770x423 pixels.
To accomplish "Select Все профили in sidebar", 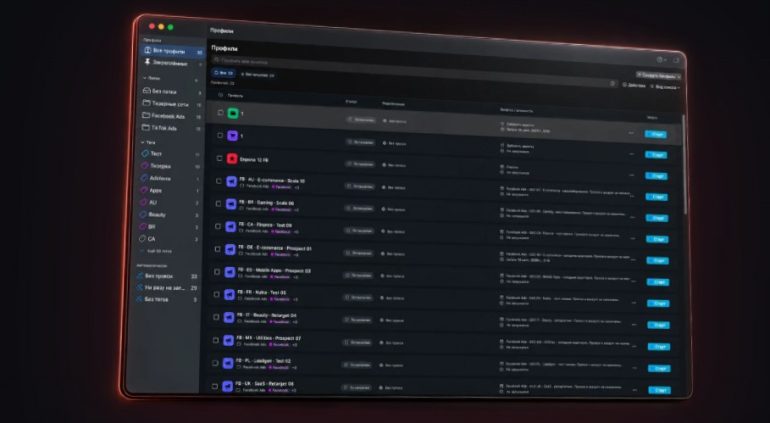I will (172, 51).
